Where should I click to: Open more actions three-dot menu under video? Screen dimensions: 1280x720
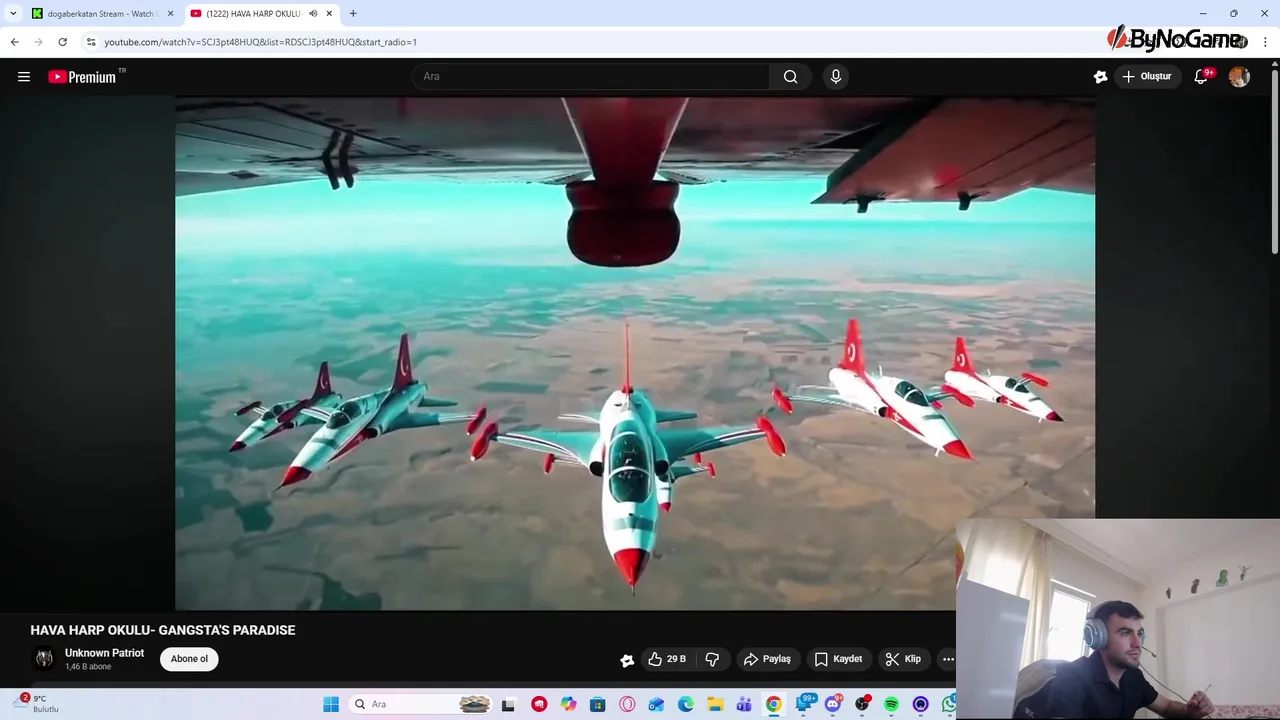click(x=948, y=659)
